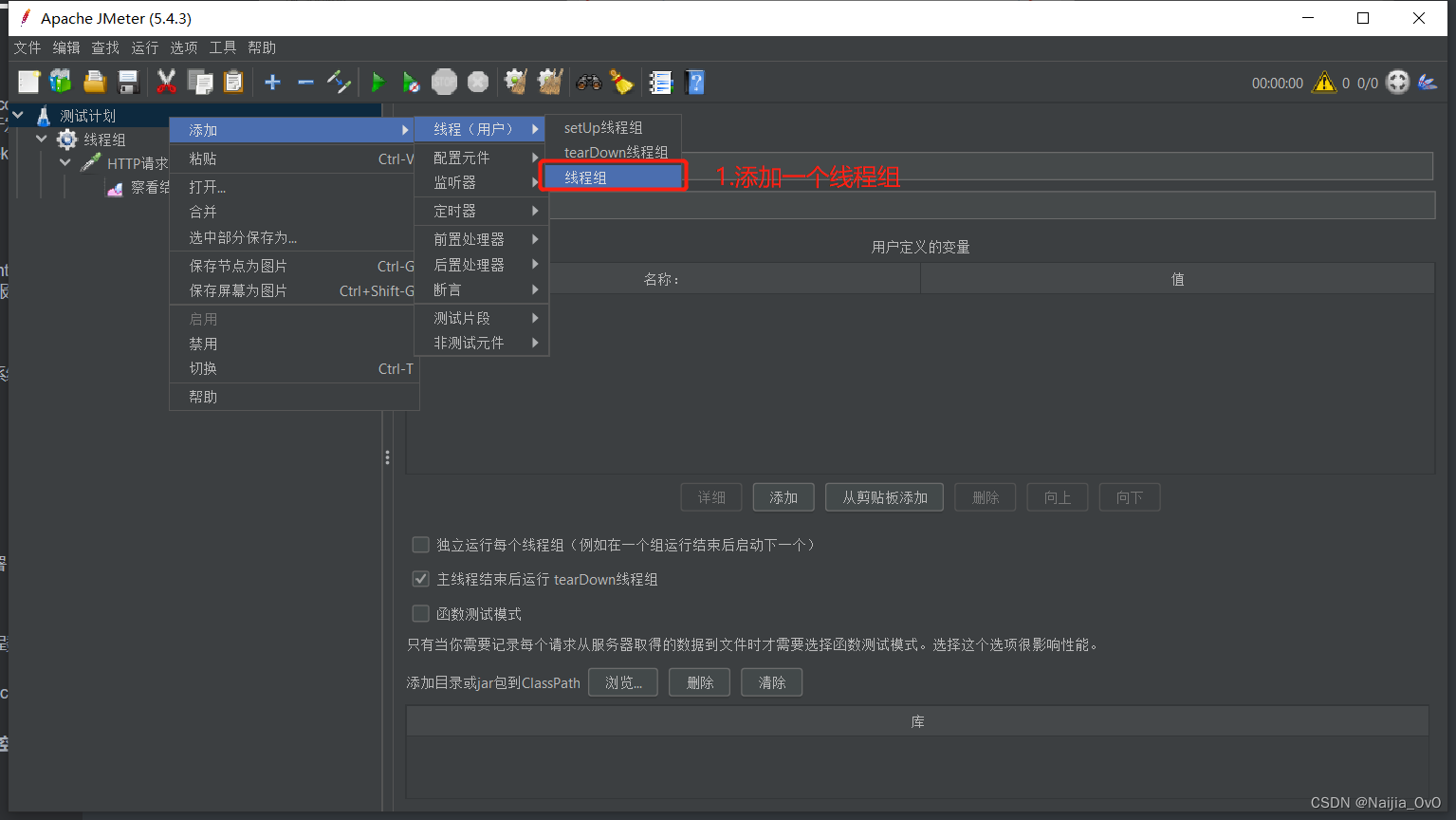
Task: Click the Toggle enable/disable icon in toolbar
Action: (339, 83)
